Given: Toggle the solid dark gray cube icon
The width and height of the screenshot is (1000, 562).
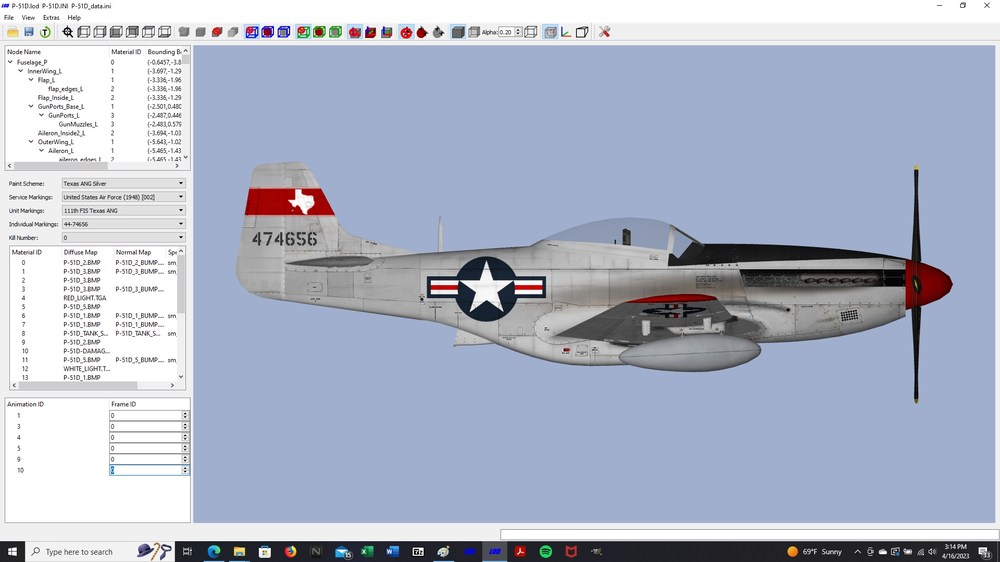Looking at the screenshot, I should 458,32.
